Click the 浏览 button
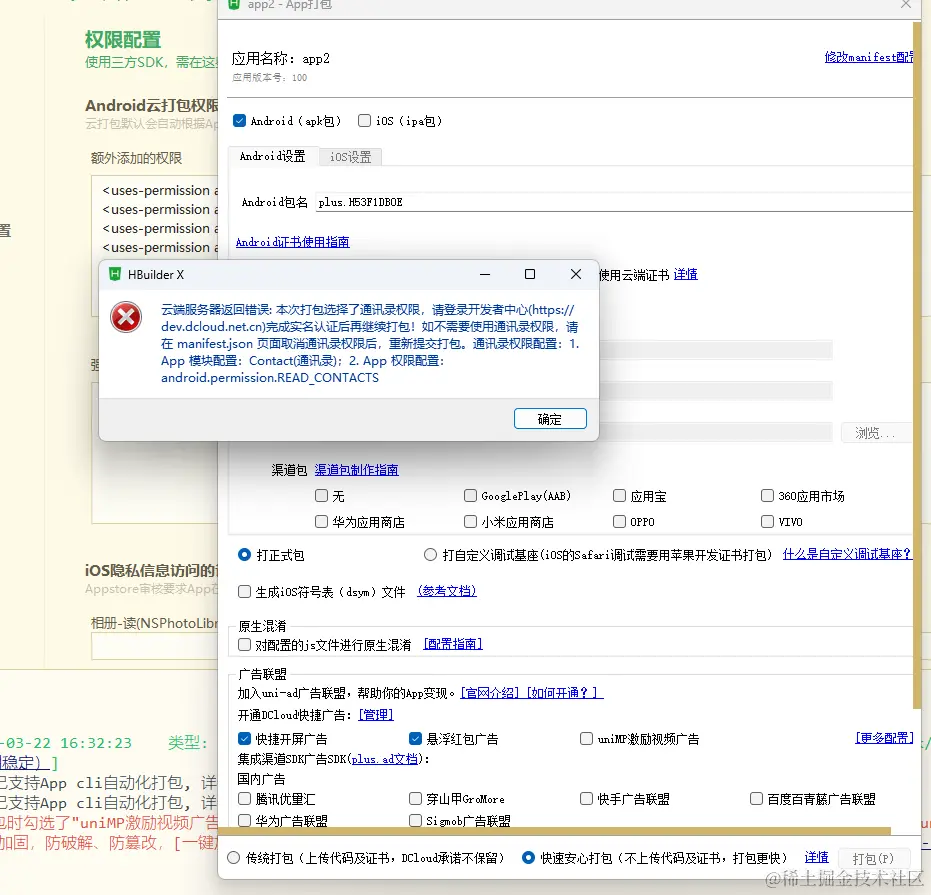This screenshot has width=931, height=895. pos(877,431)
